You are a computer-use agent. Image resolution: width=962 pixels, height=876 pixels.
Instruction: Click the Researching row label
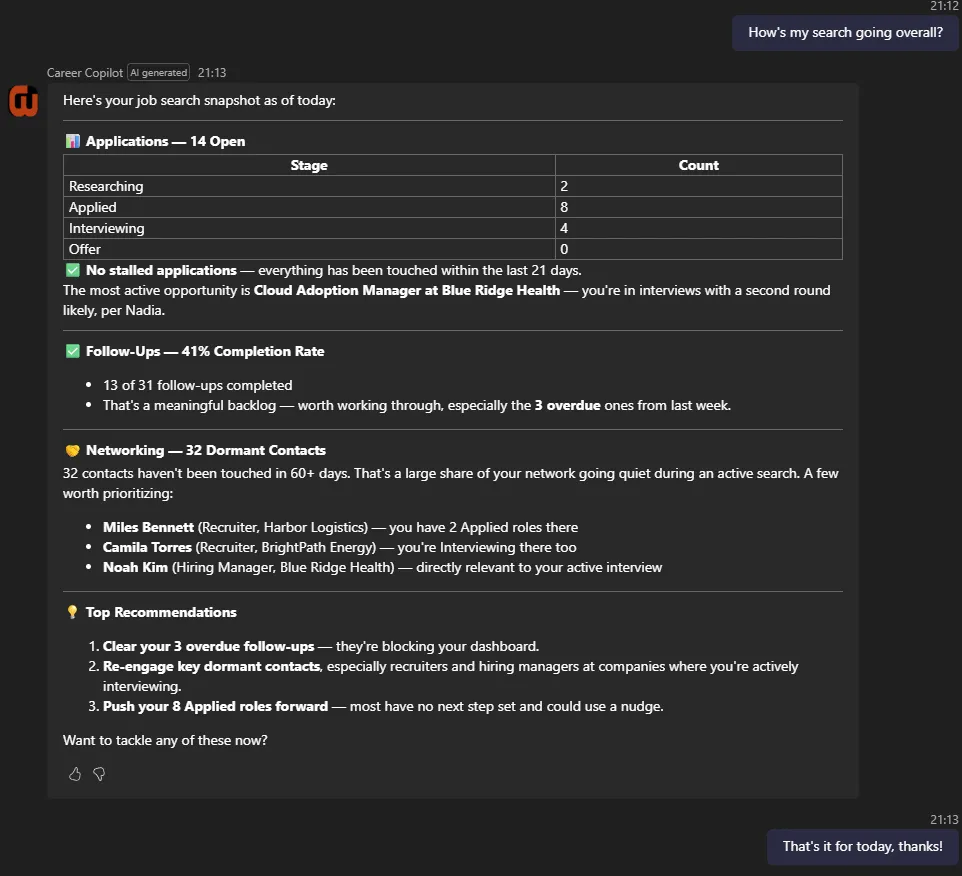click(x=106, y=186)
